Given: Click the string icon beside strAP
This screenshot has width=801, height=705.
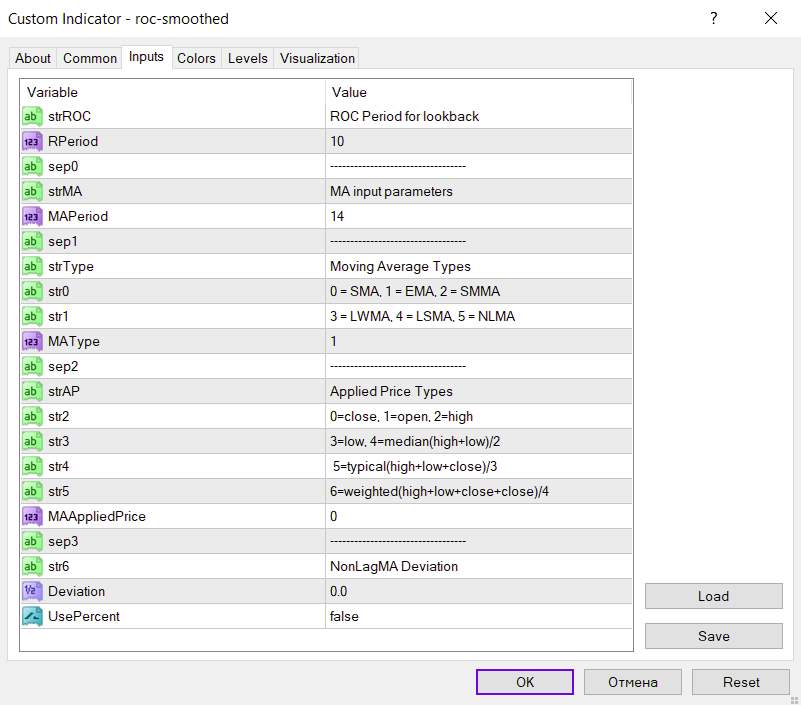Looking at the screenshot, I should (32, 392).
